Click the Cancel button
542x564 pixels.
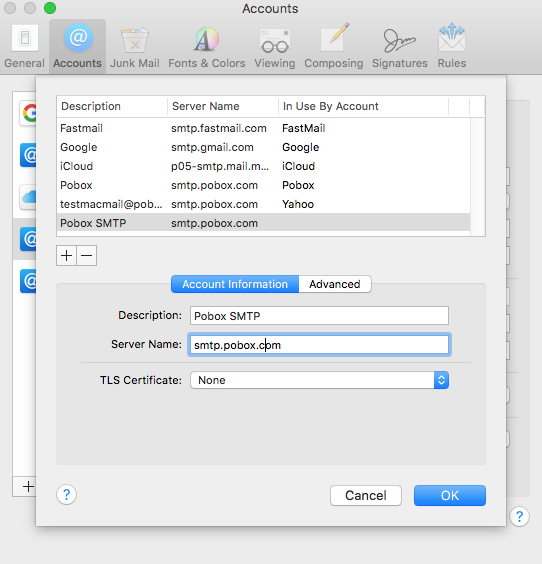click(366, 495)
